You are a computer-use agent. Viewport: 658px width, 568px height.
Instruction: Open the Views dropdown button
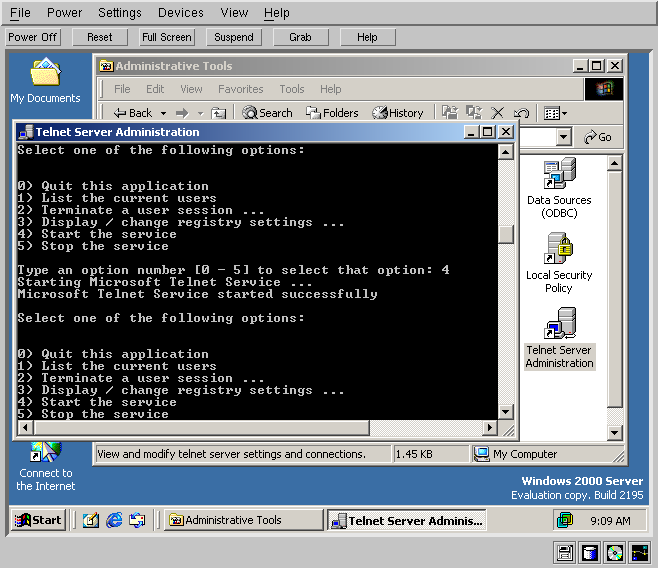[555, 113]
